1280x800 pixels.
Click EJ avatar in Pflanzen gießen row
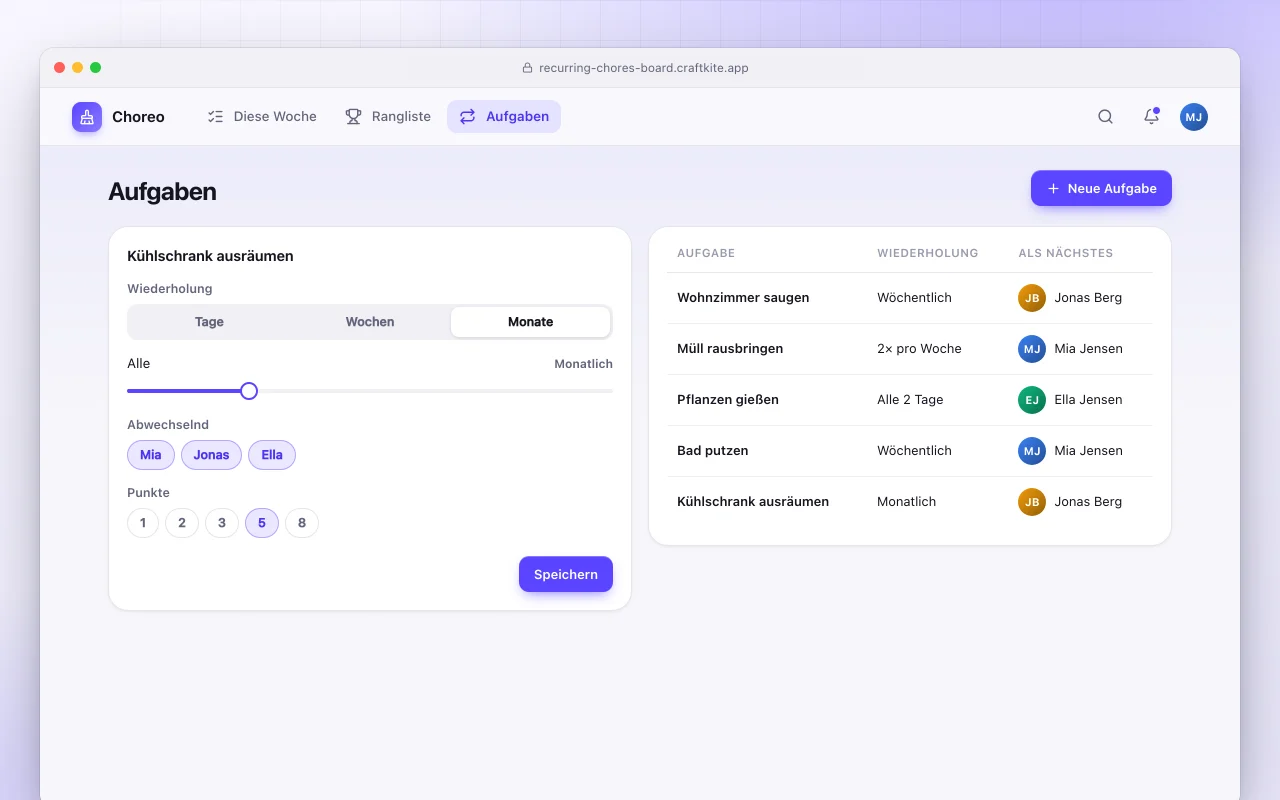click(x=1032, y=400)
